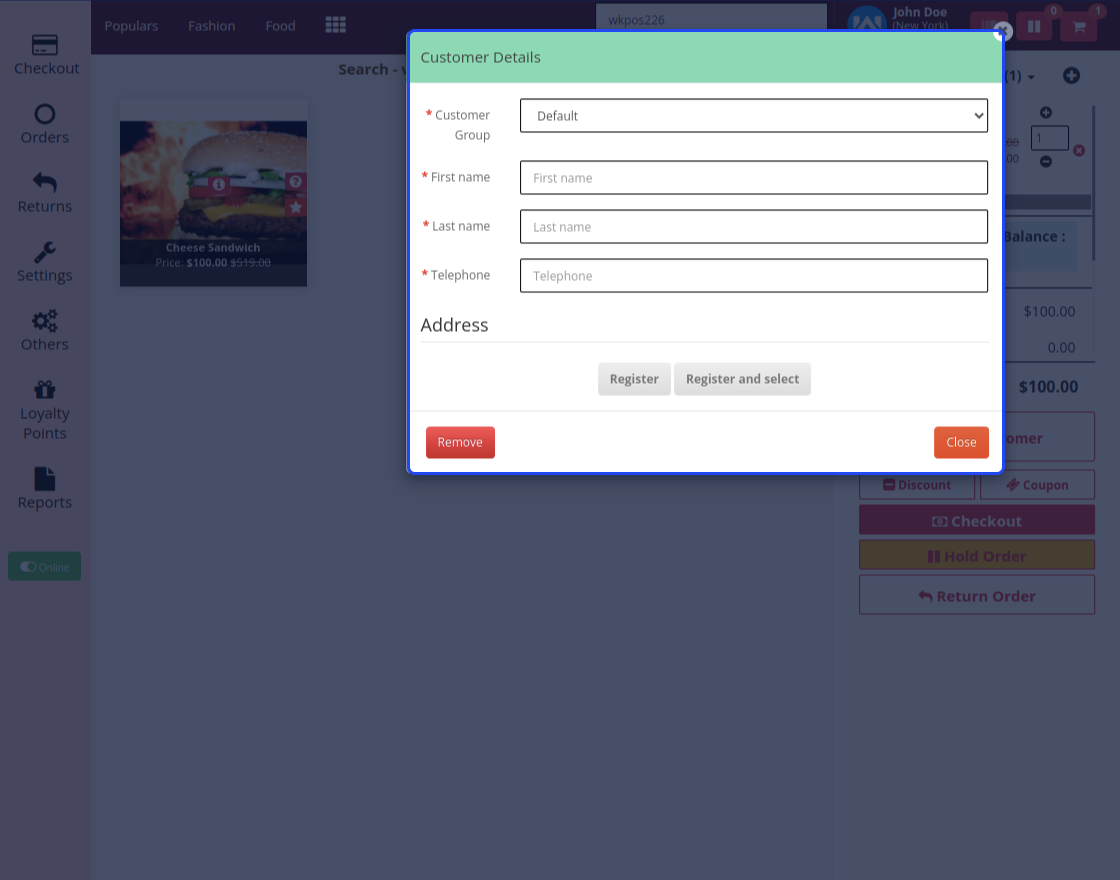
Task: Open the category grid icon in top bar
Action: tap(335, 25)
